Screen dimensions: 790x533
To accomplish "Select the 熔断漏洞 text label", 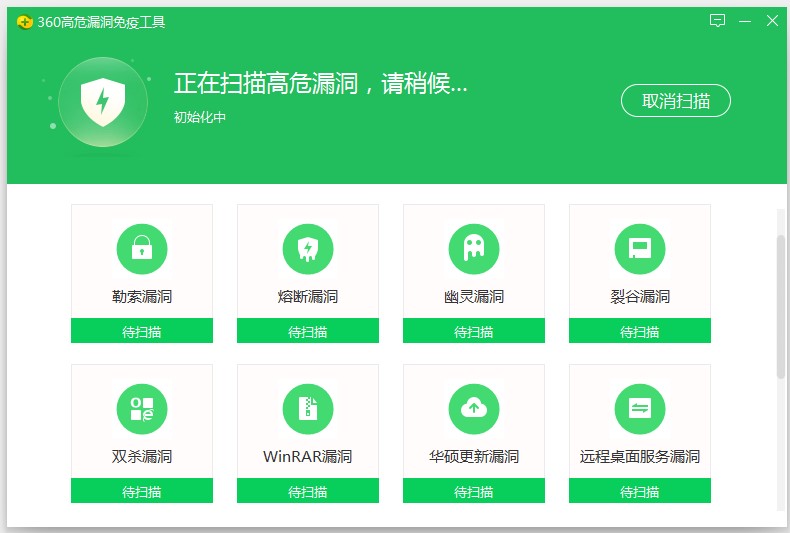I will tap(307, 297).
